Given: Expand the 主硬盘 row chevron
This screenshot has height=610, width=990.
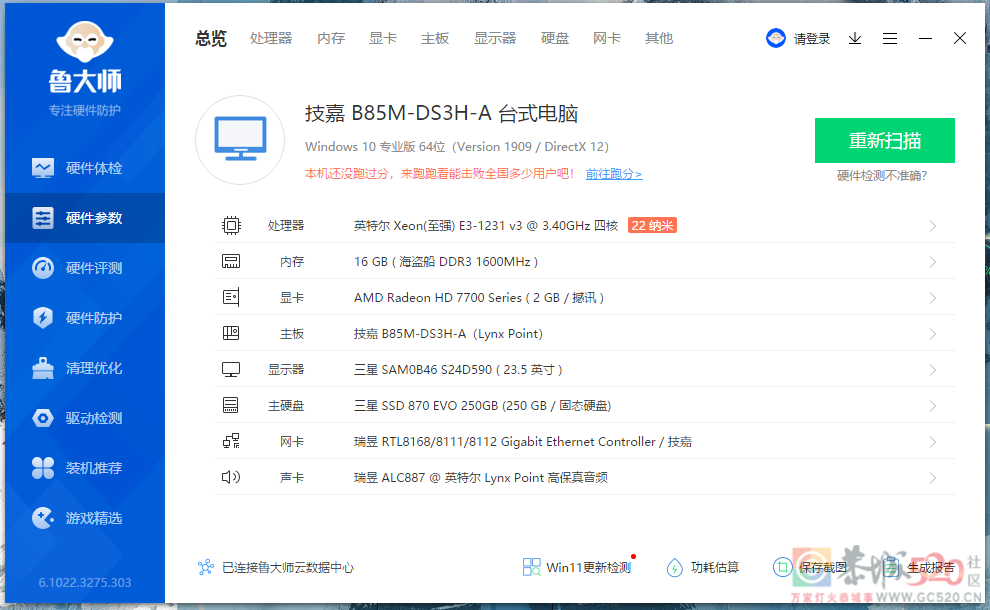Looking at the screenshot, I should pyautogui.click(x=933, y=406).
